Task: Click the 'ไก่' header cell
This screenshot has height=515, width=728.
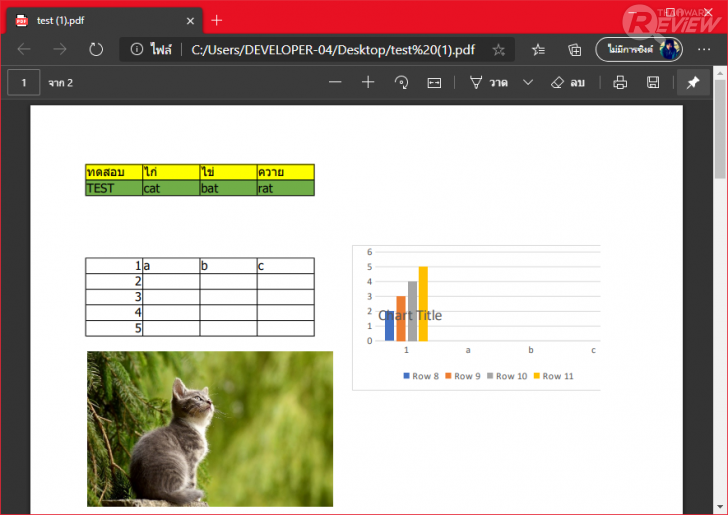Action: (x=171, y=172)
